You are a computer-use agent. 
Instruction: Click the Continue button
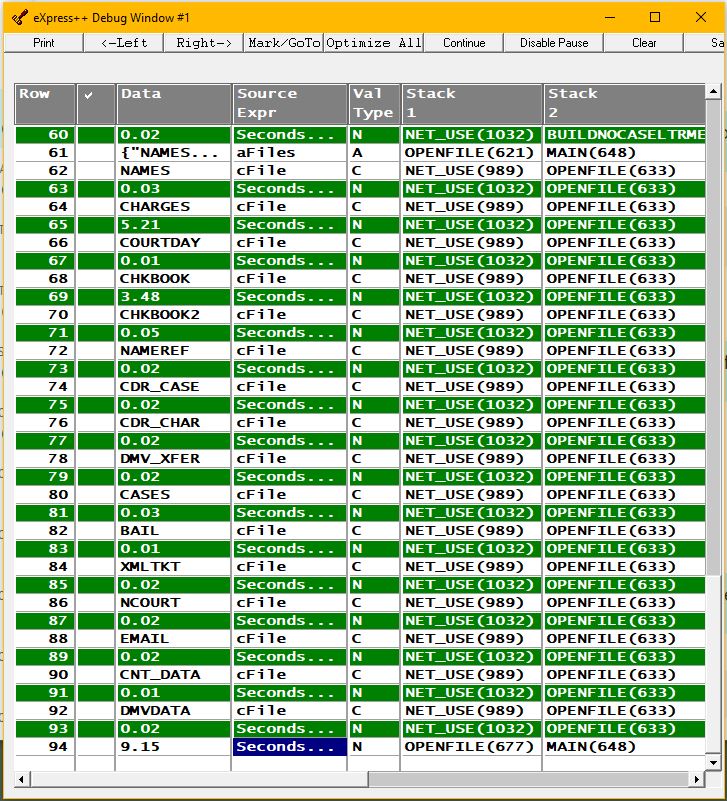464,43
